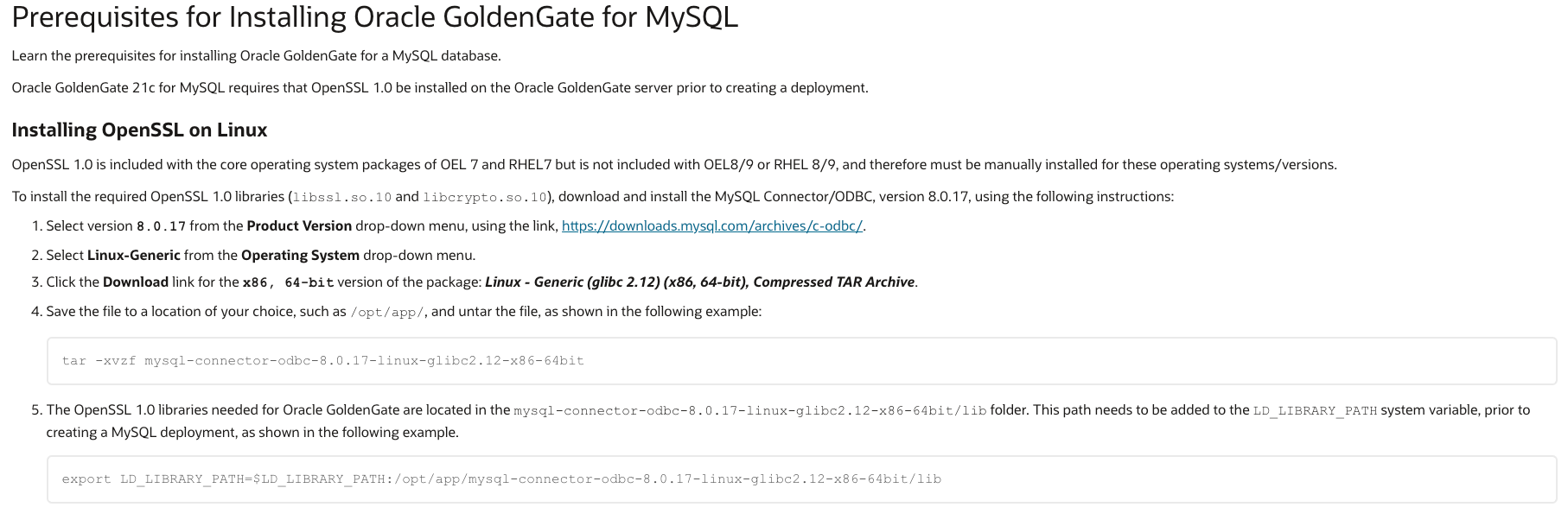
Task: Click the version number 8.0.17 in step 1
Action: (161, 227)
